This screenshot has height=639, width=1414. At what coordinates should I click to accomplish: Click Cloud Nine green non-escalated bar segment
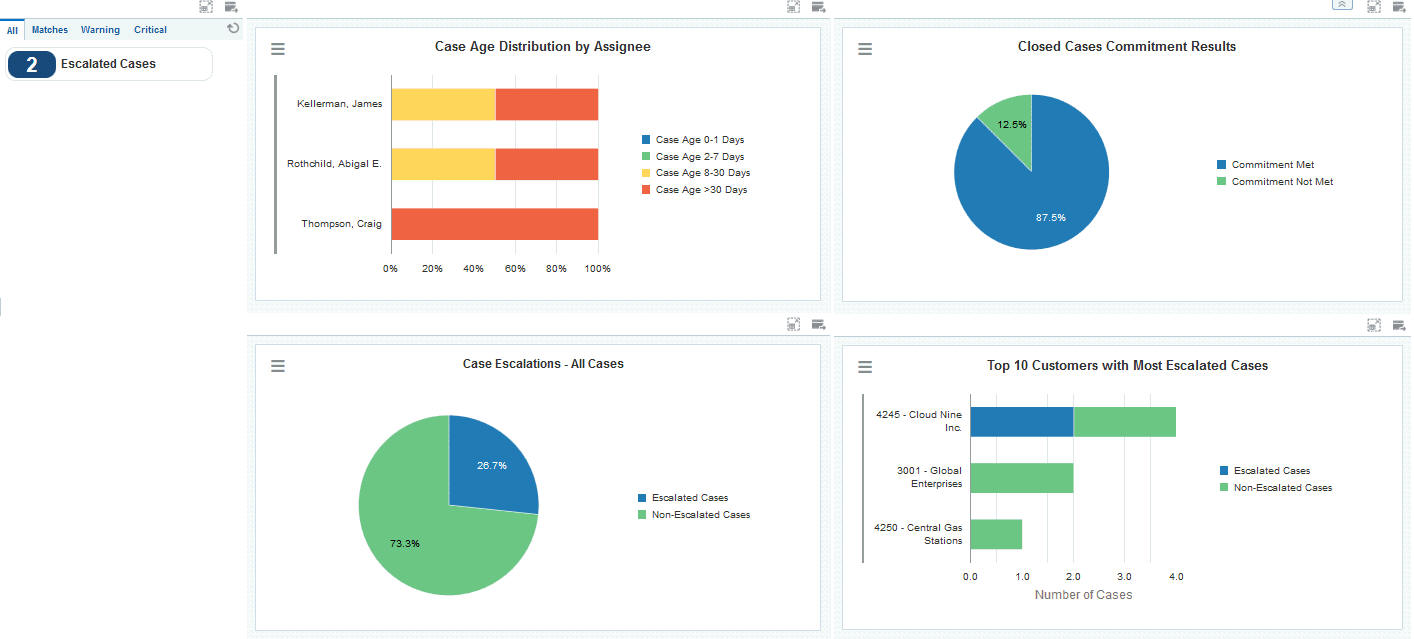1125,422
